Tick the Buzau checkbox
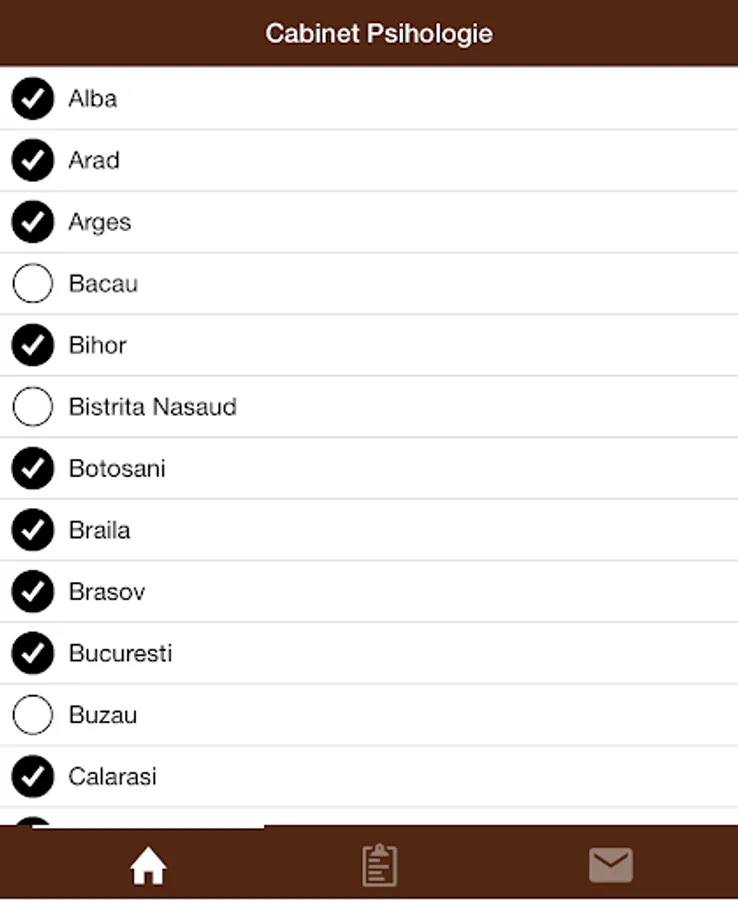Screen dimensions: 738x900 [33, 715]
